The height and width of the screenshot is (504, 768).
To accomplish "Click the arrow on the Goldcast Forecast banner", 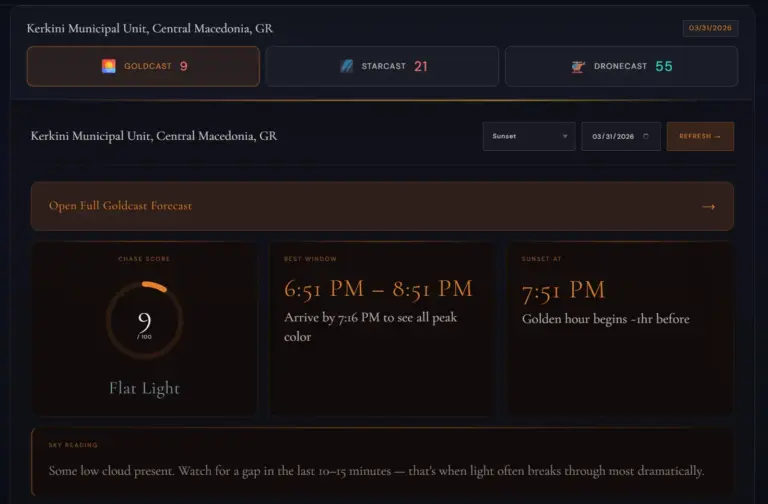I will coord(708,207).
